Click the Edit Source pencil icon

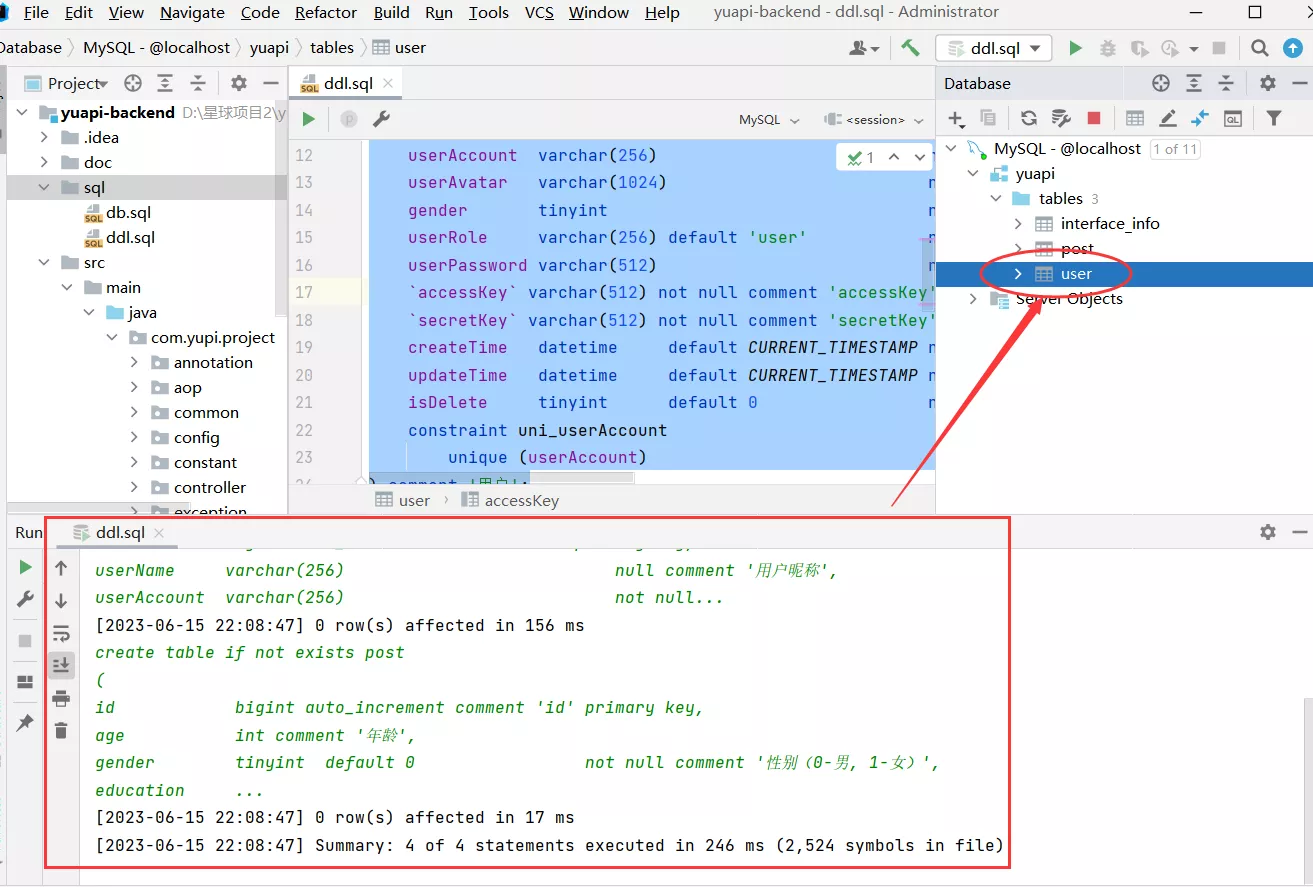(1167, 118)
